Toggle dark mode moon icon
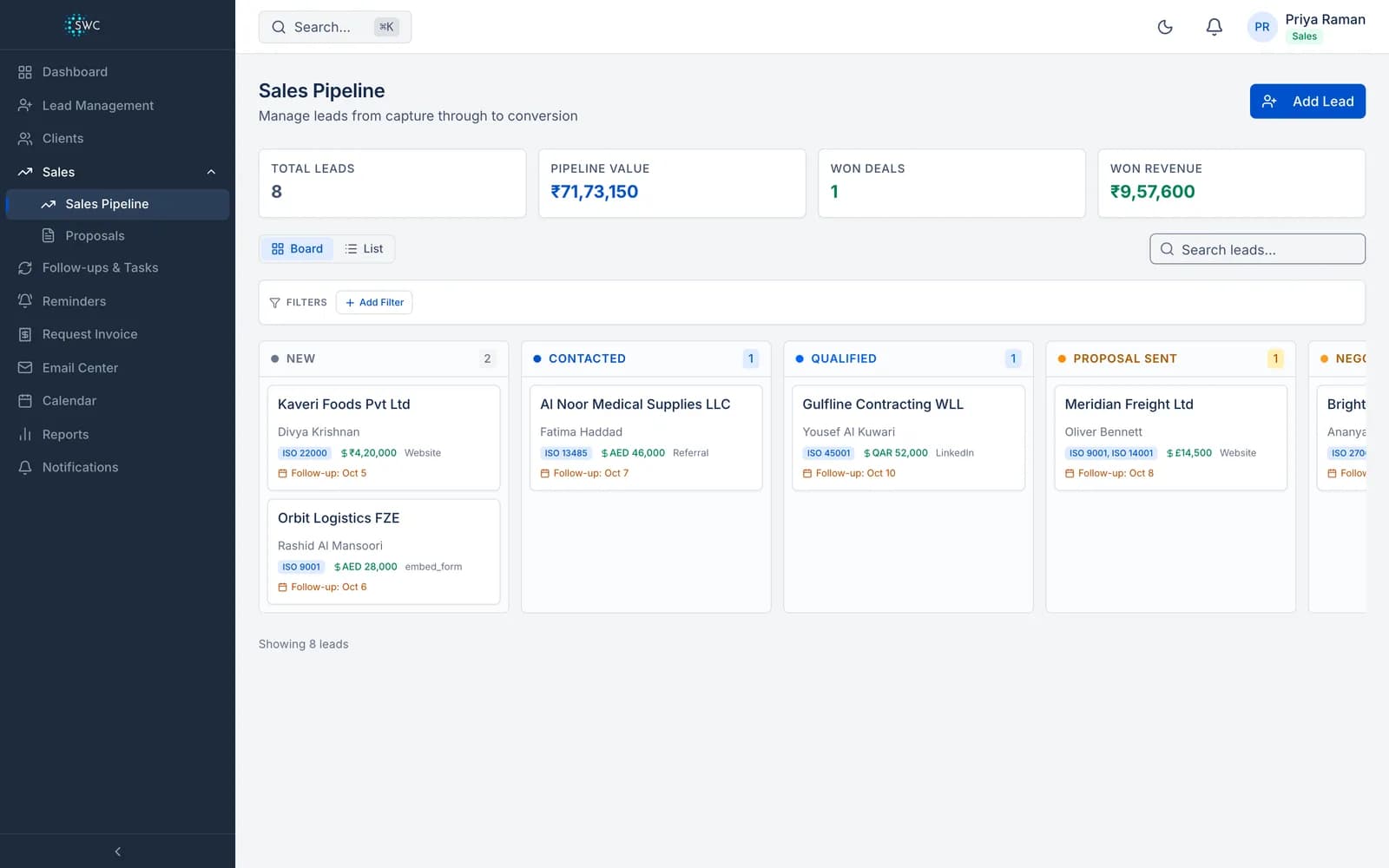 pos(1165,27)
